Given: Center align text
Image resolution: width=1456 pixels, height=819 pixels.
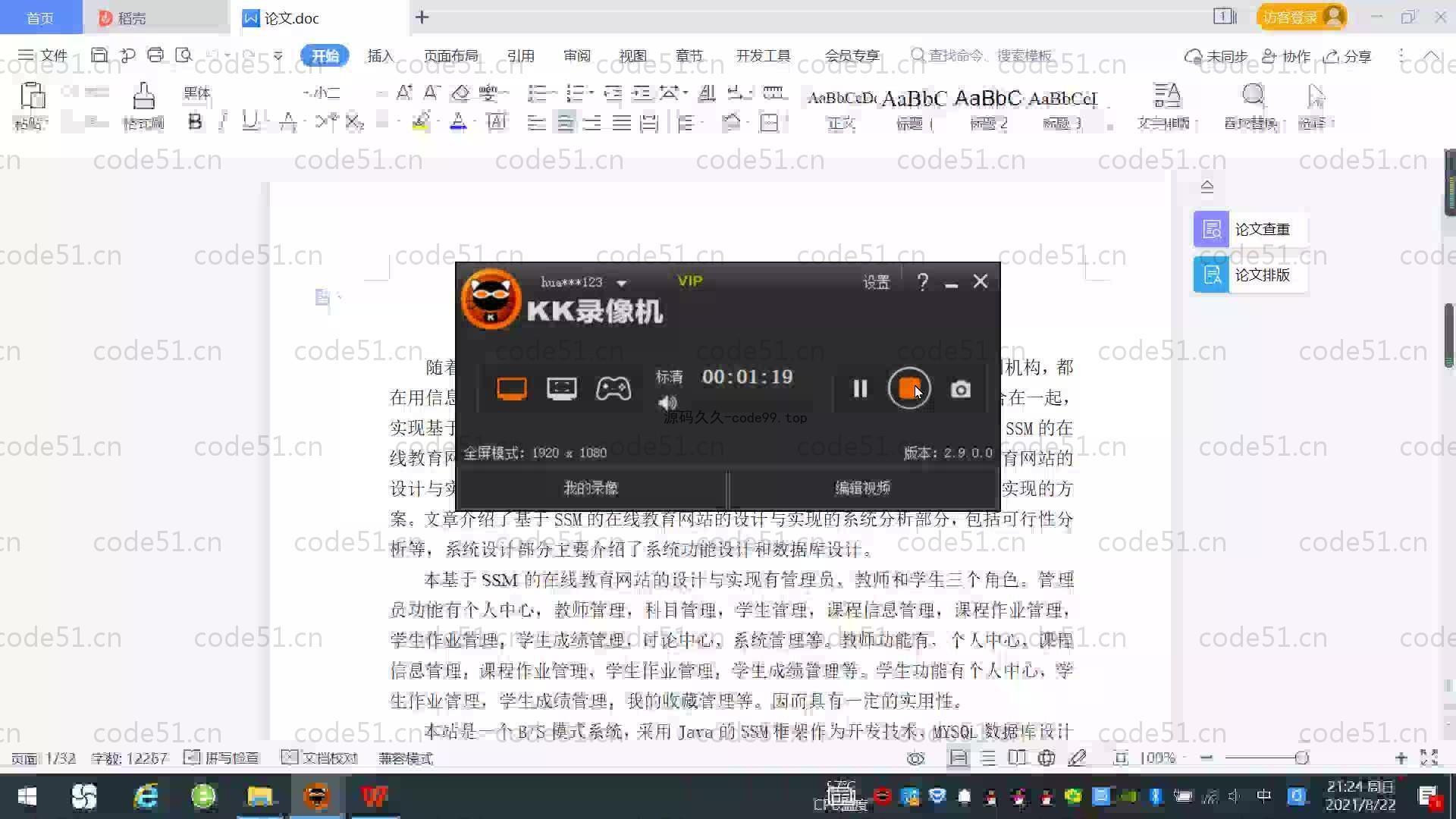Looking at the screenshot, I should tap(565, 123).
